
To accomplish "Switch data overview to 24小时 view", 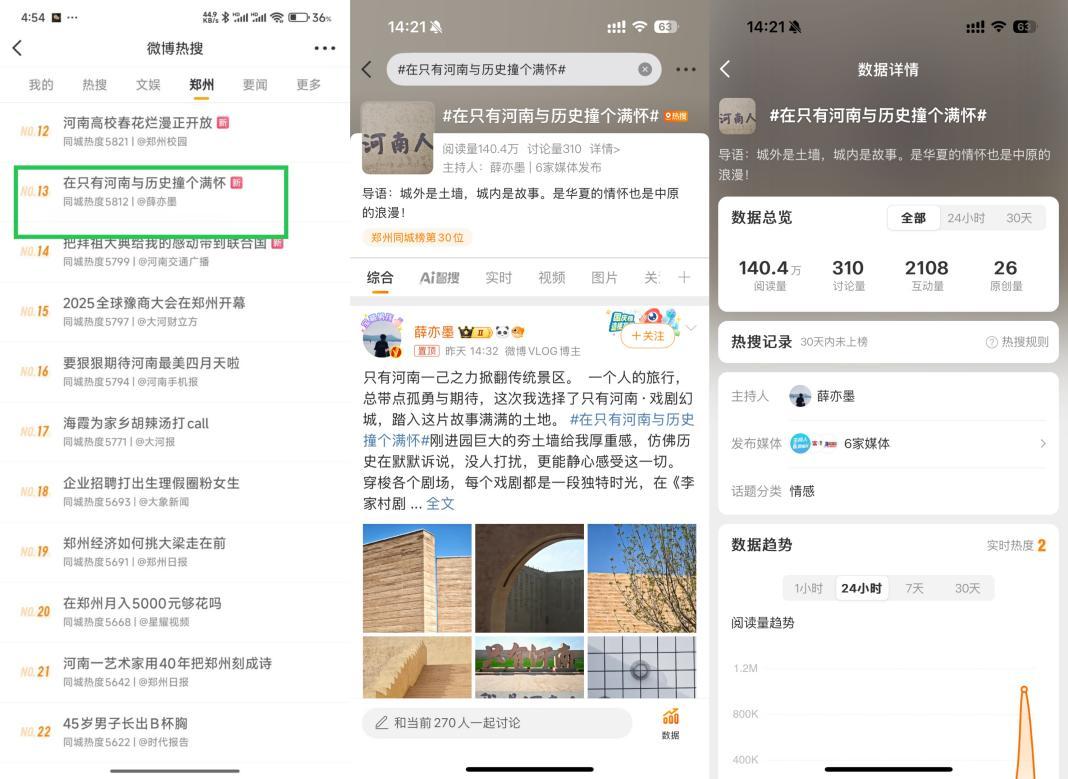I will pyautogui.click(x=966, y=217).
